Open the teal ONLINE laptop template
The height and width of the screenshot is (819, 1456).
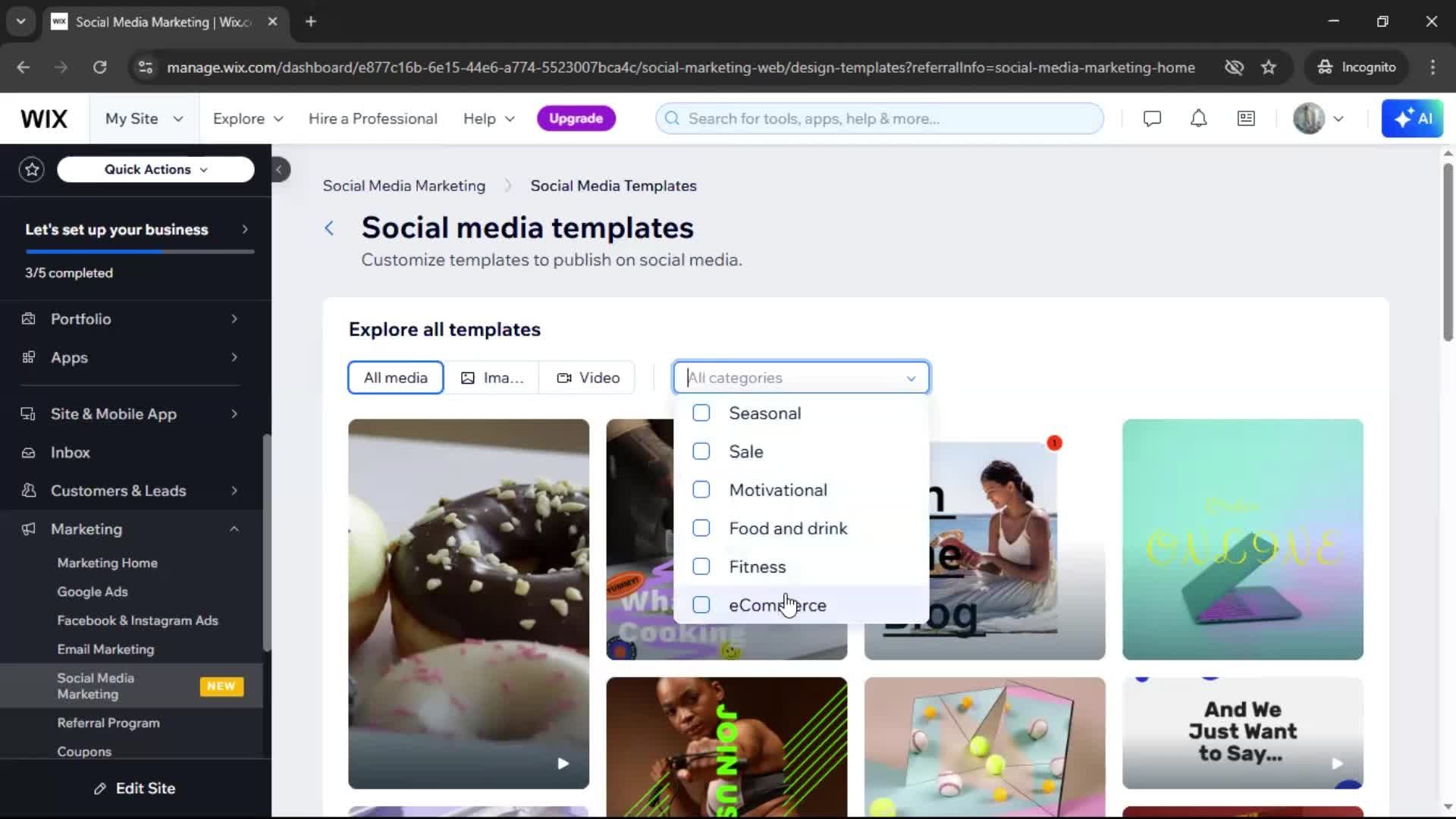tap(1242, 539)
